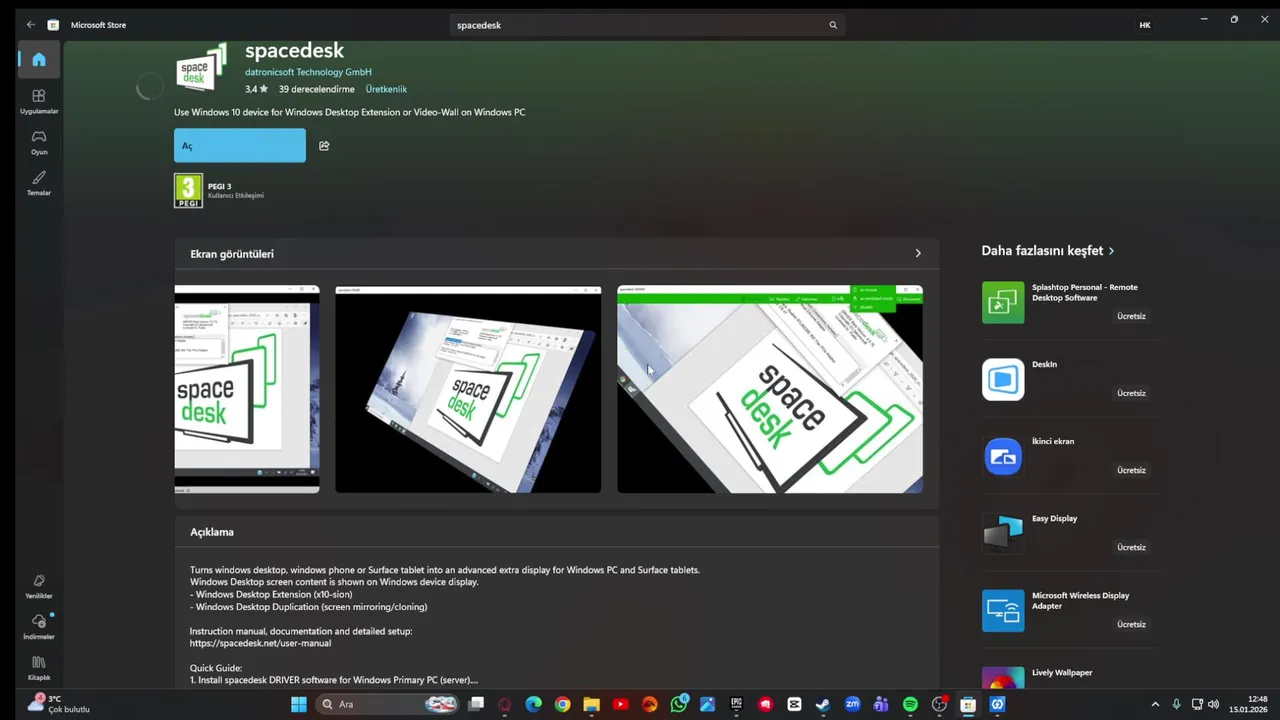1280x720 pixels.
Task: Open İndirmeler (Downloads) in the sidebar
Action: (x=39, y=627)
